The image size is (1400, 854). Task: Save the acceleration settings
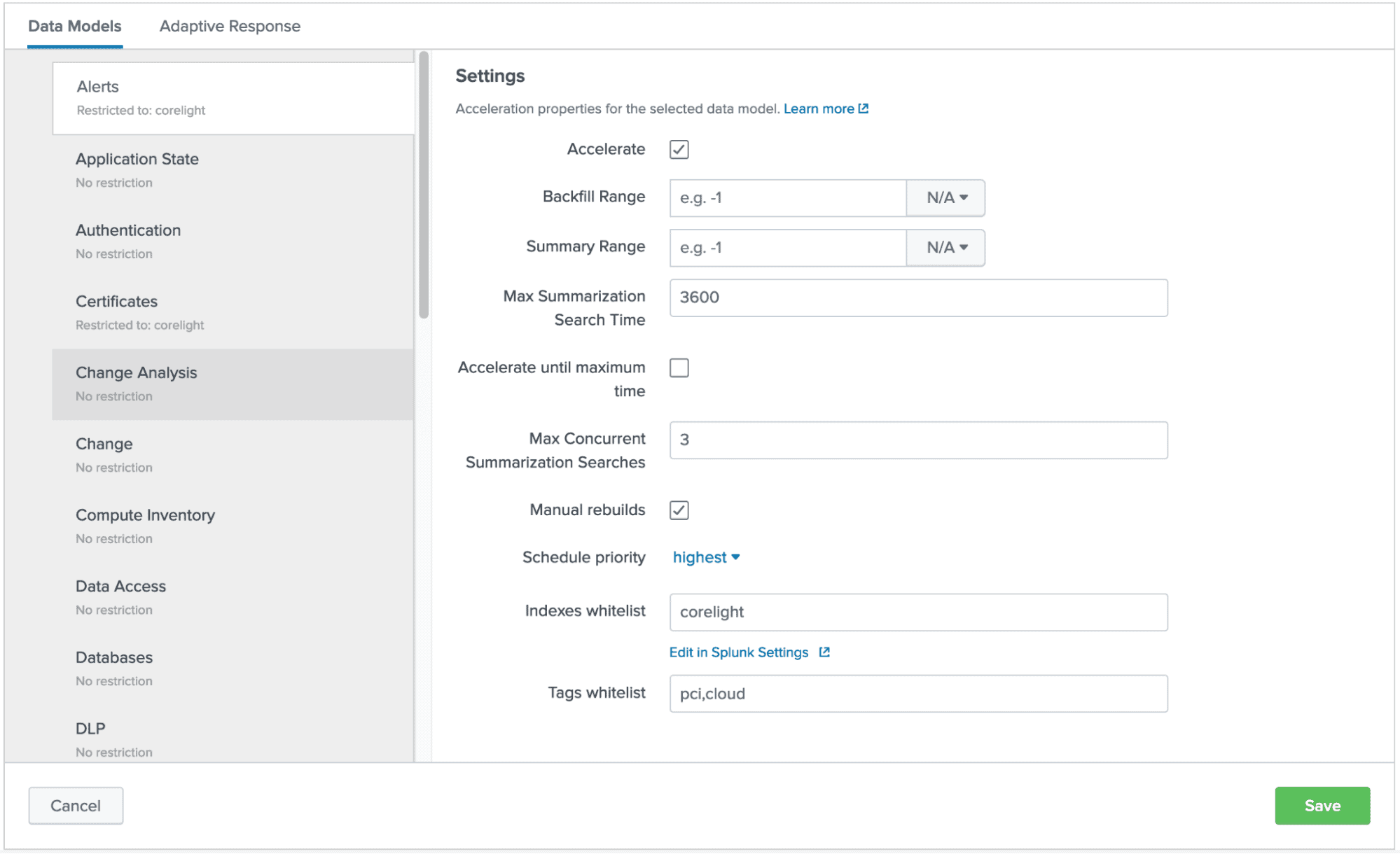(x=1322, y=805)
